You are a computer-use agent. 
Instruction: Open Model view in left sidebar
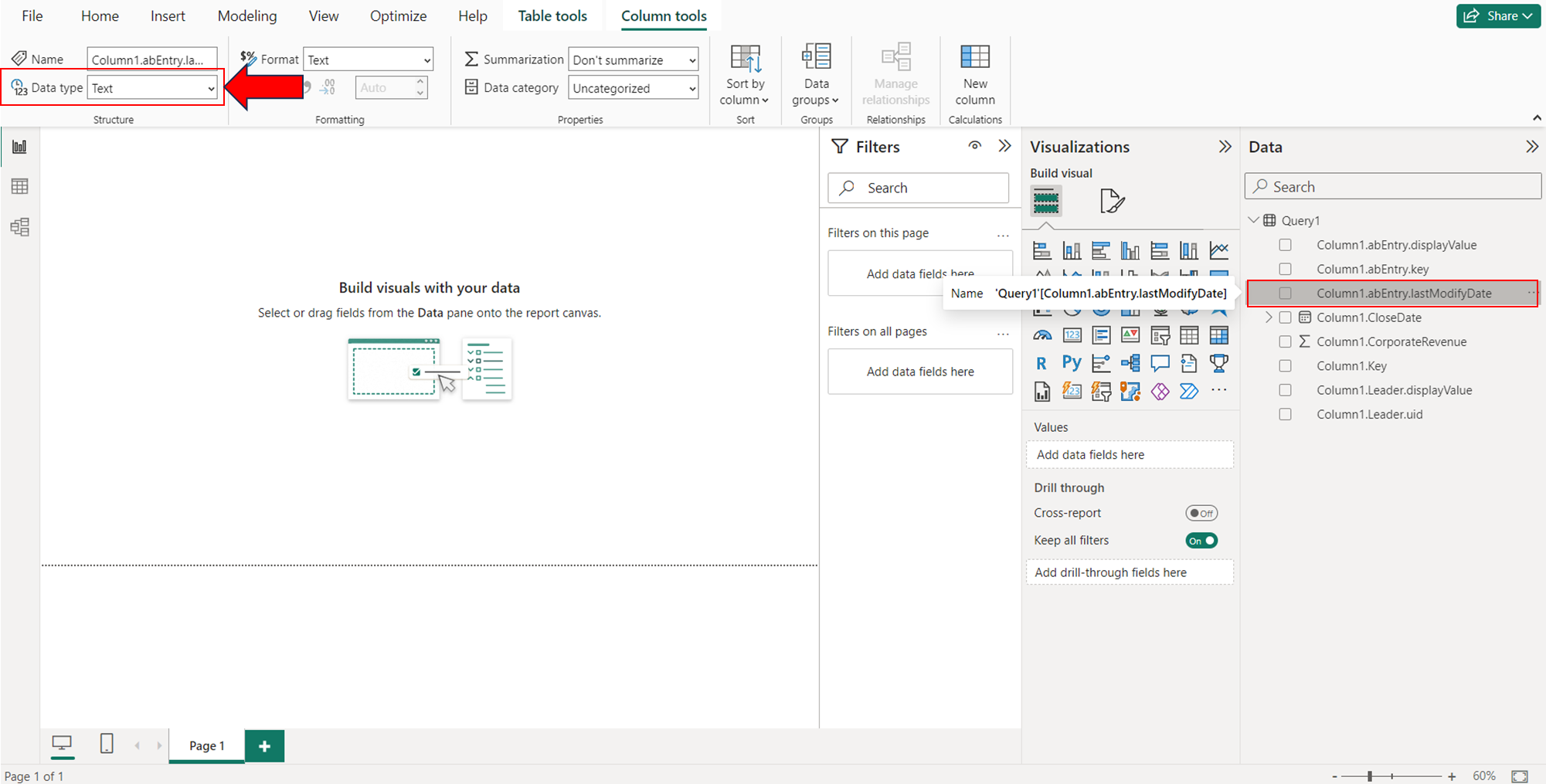[x=19, y=227]
